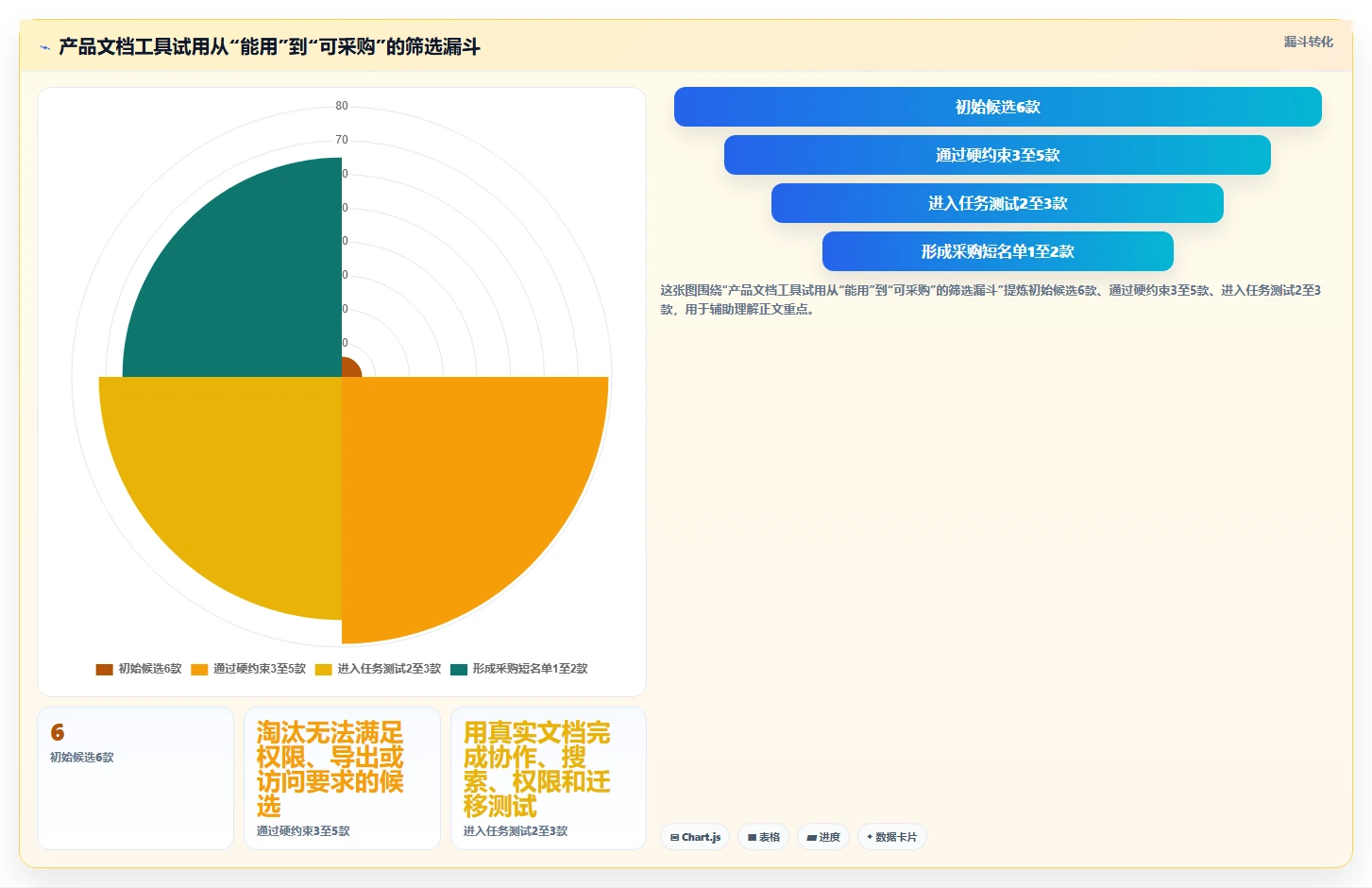Select the 通过硬约束3至5款 funnel bar
Viewport: 1372px width, 888px height.
(997, 155)
